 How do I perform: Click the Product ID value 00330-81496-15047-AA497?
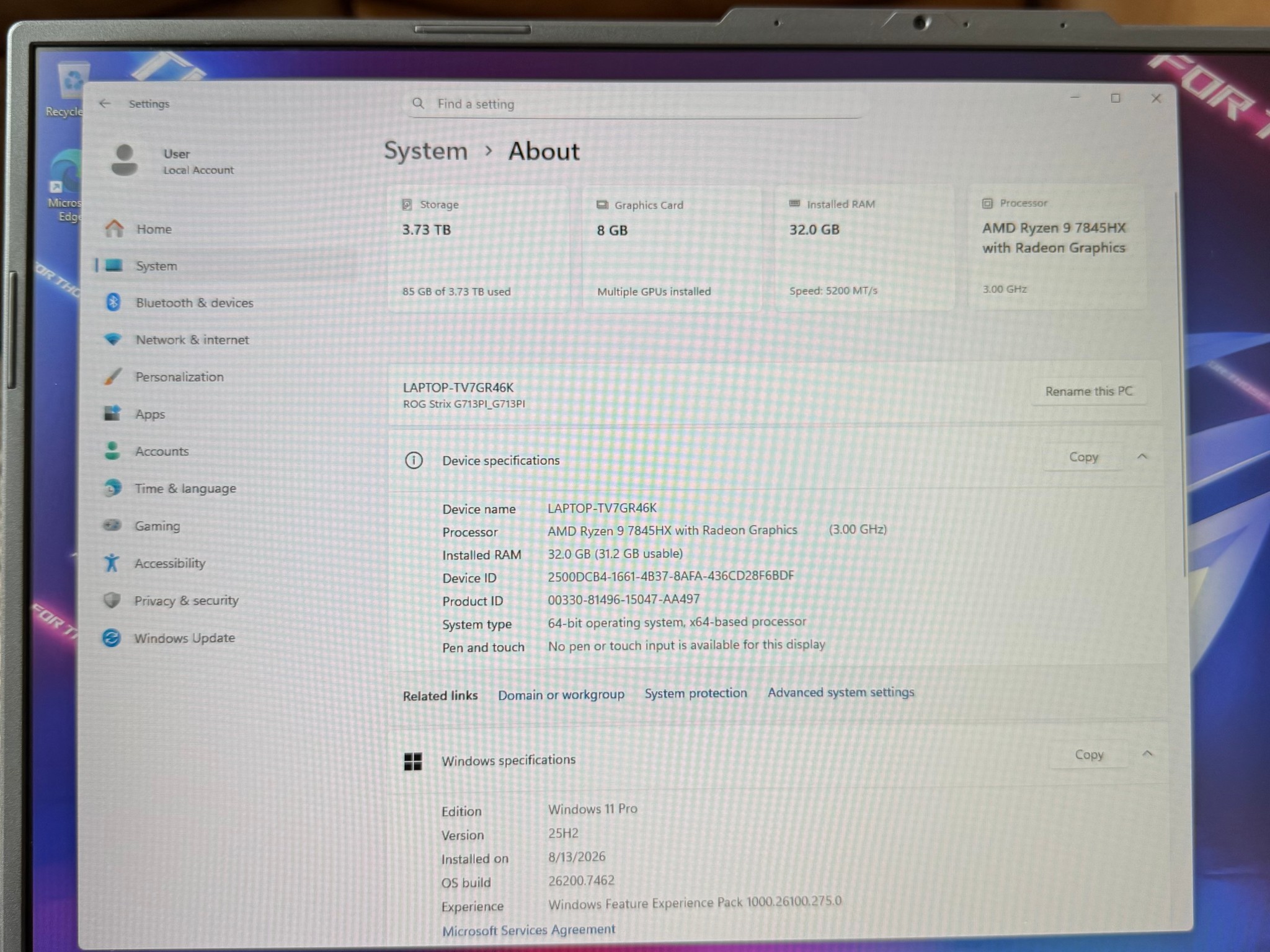[623, 599]
